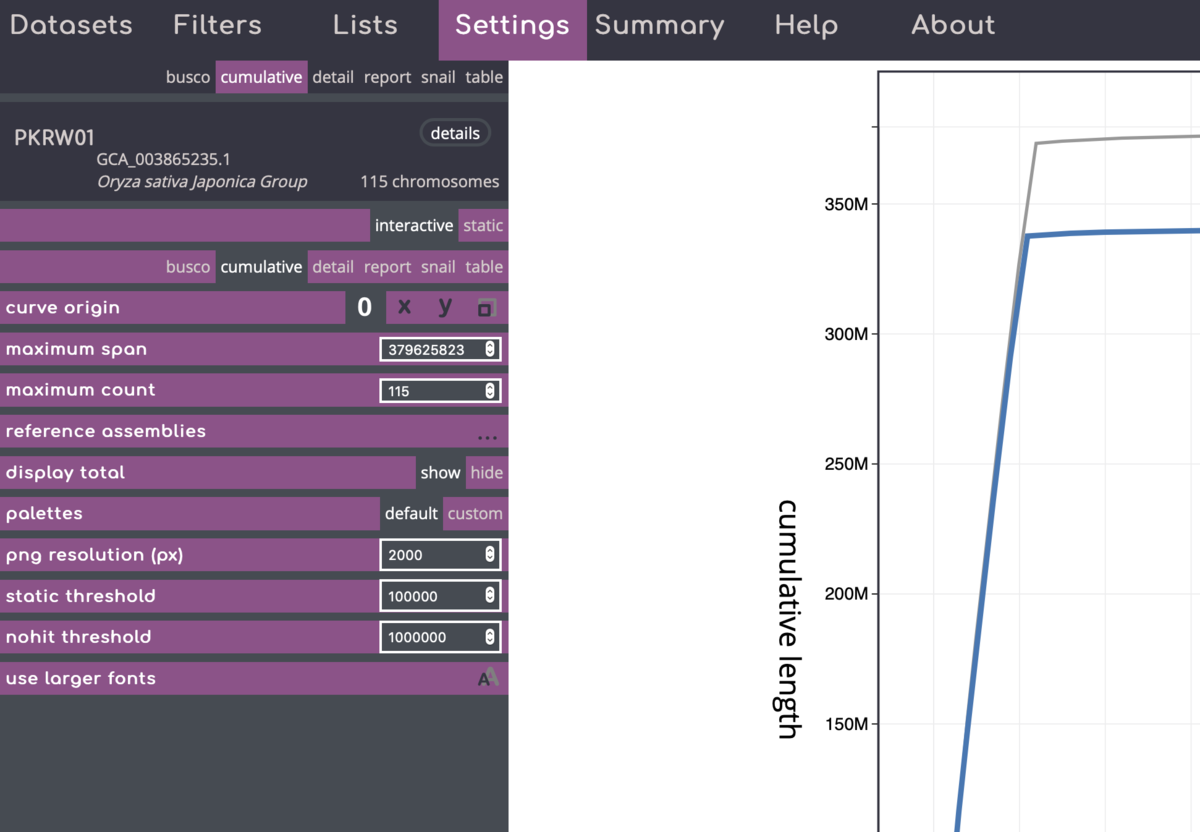Choose the custom palette
1200x832 pixels.
pos(475,514)
